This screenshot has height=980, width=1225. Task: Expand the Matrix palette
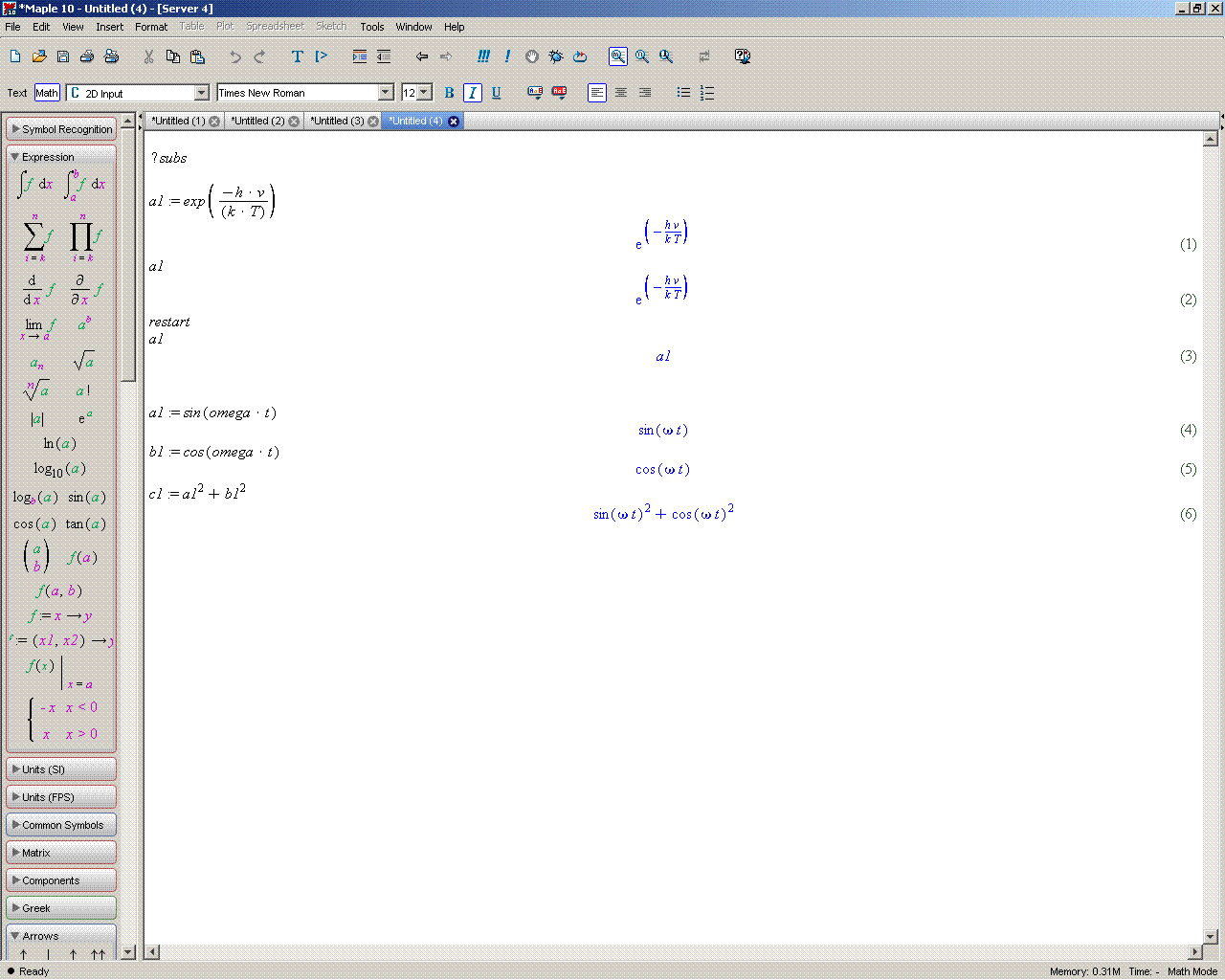(61, 853)
